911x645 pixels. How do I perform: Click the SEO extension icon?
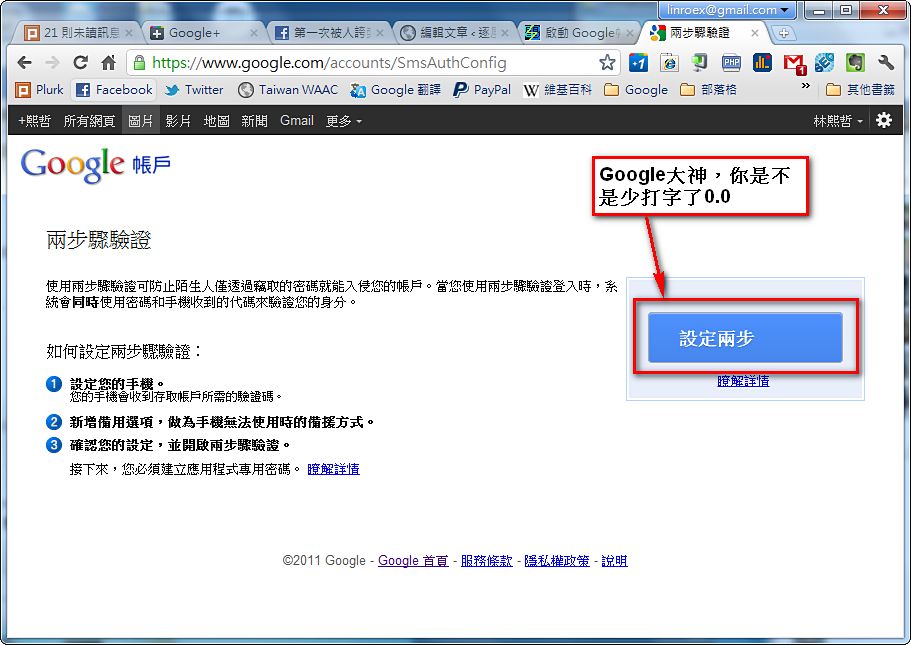click(x=824, y=63)
